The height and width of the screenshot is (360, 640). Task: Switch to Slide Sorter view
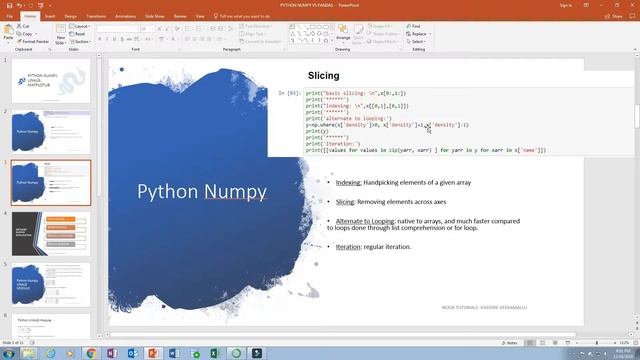(x=542, y=343)
